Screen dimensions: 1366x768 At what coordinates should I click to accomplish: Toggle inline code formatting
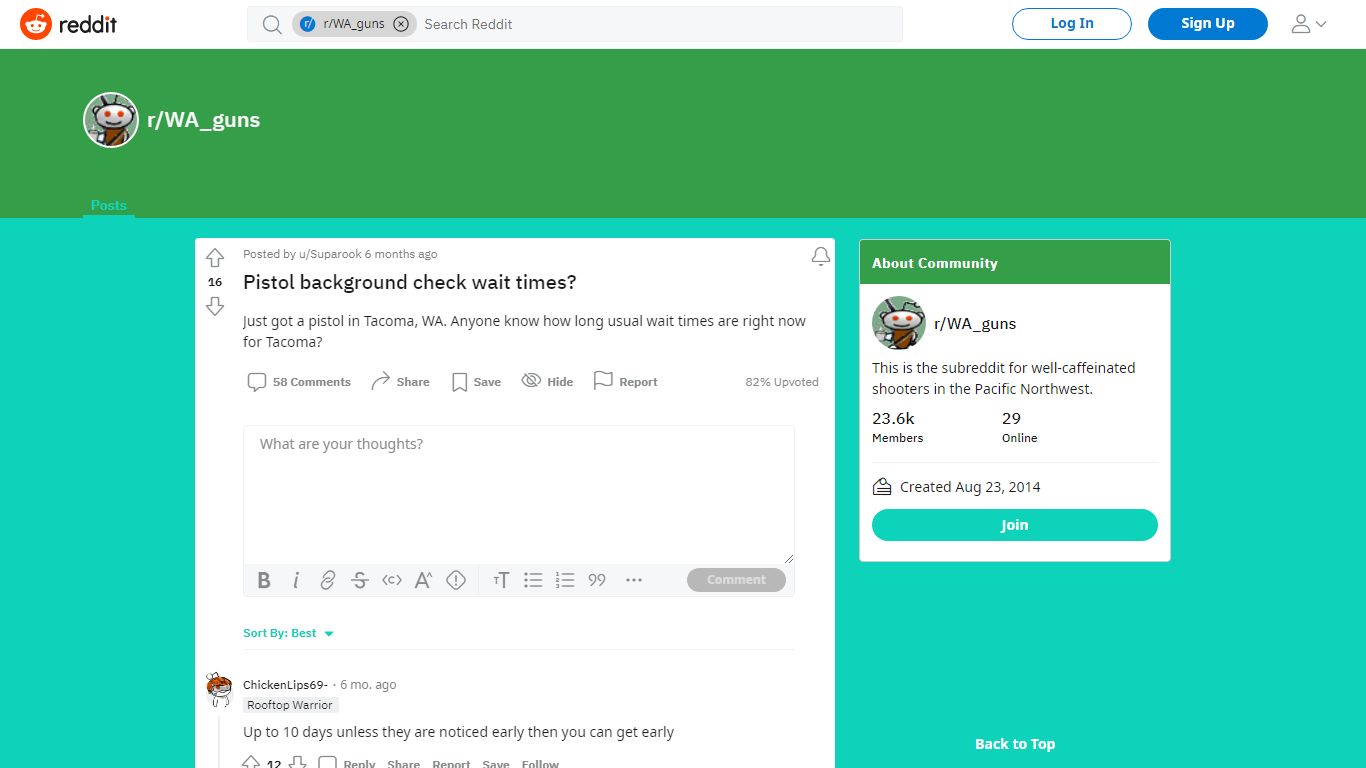(x=392, y=580)
